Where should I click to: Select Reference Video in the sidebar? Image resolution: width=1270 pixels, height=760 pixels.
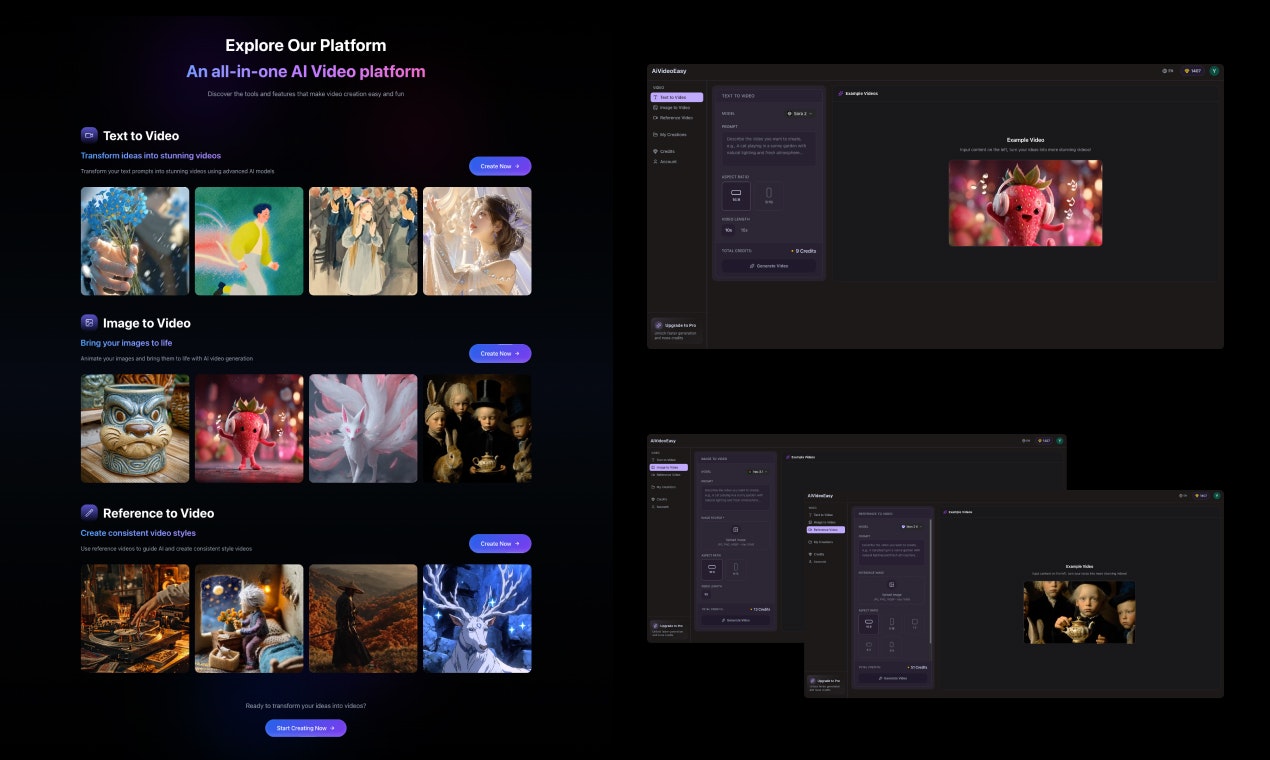click(x=675, y=118)
